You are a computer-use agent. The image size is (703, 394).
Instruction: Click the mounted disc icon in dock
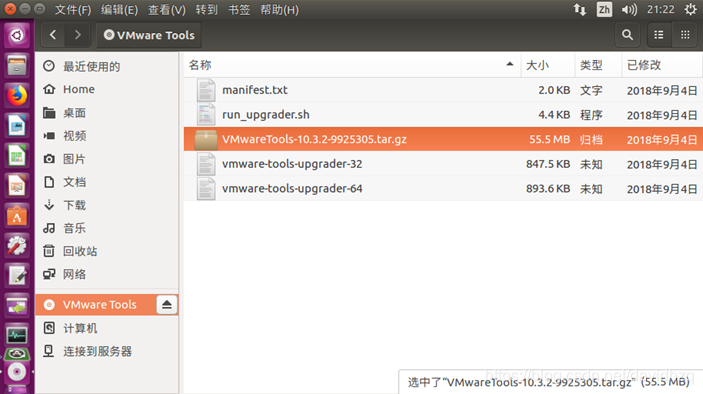(17, 372)
